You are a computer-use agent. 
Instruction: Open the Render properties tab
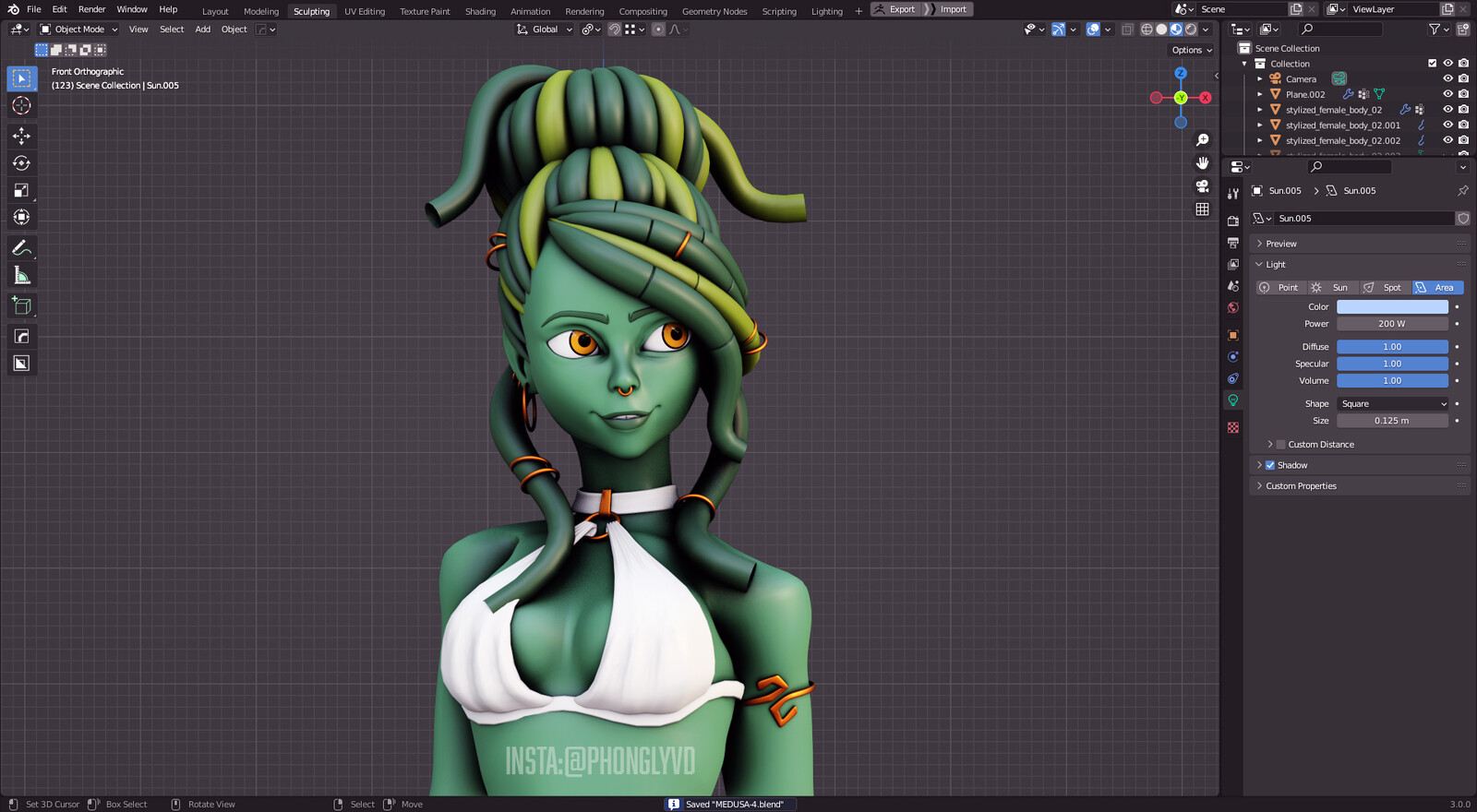1233,221
